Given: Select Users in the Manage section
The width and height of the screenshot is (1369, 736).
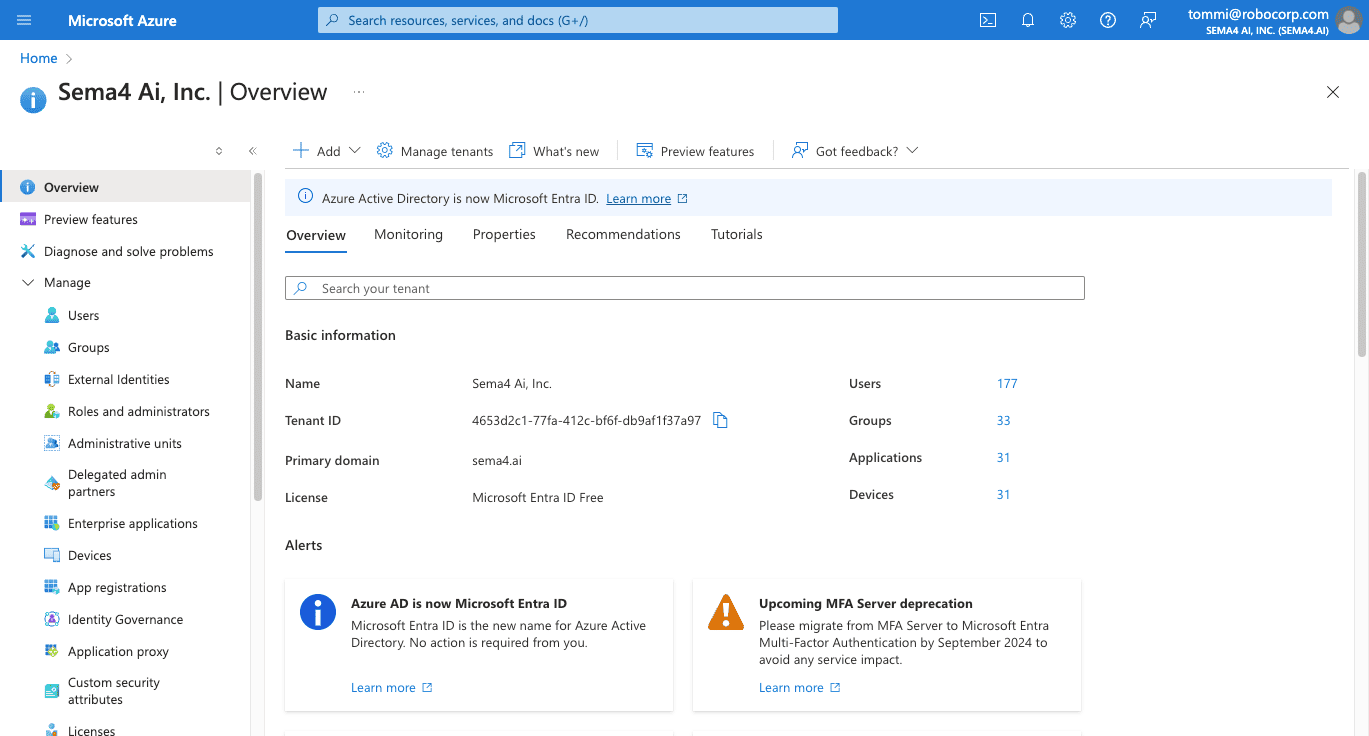Looking at the screenshot, I should (81, 314).
